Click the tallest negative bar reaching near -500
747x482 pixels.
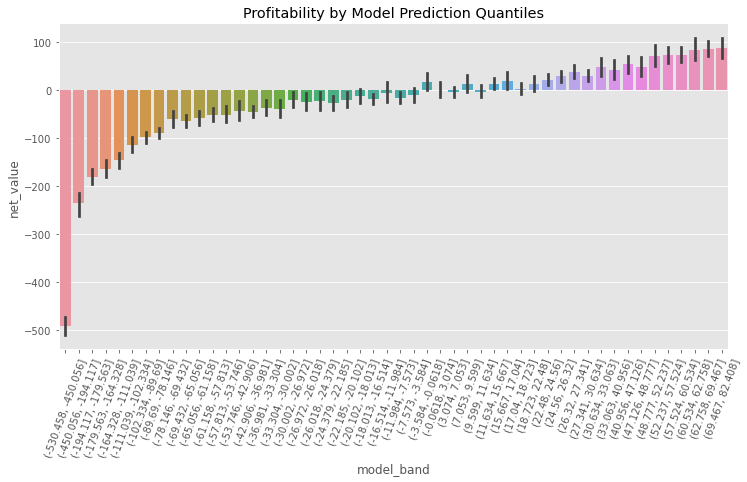click(x=66, y=208)
